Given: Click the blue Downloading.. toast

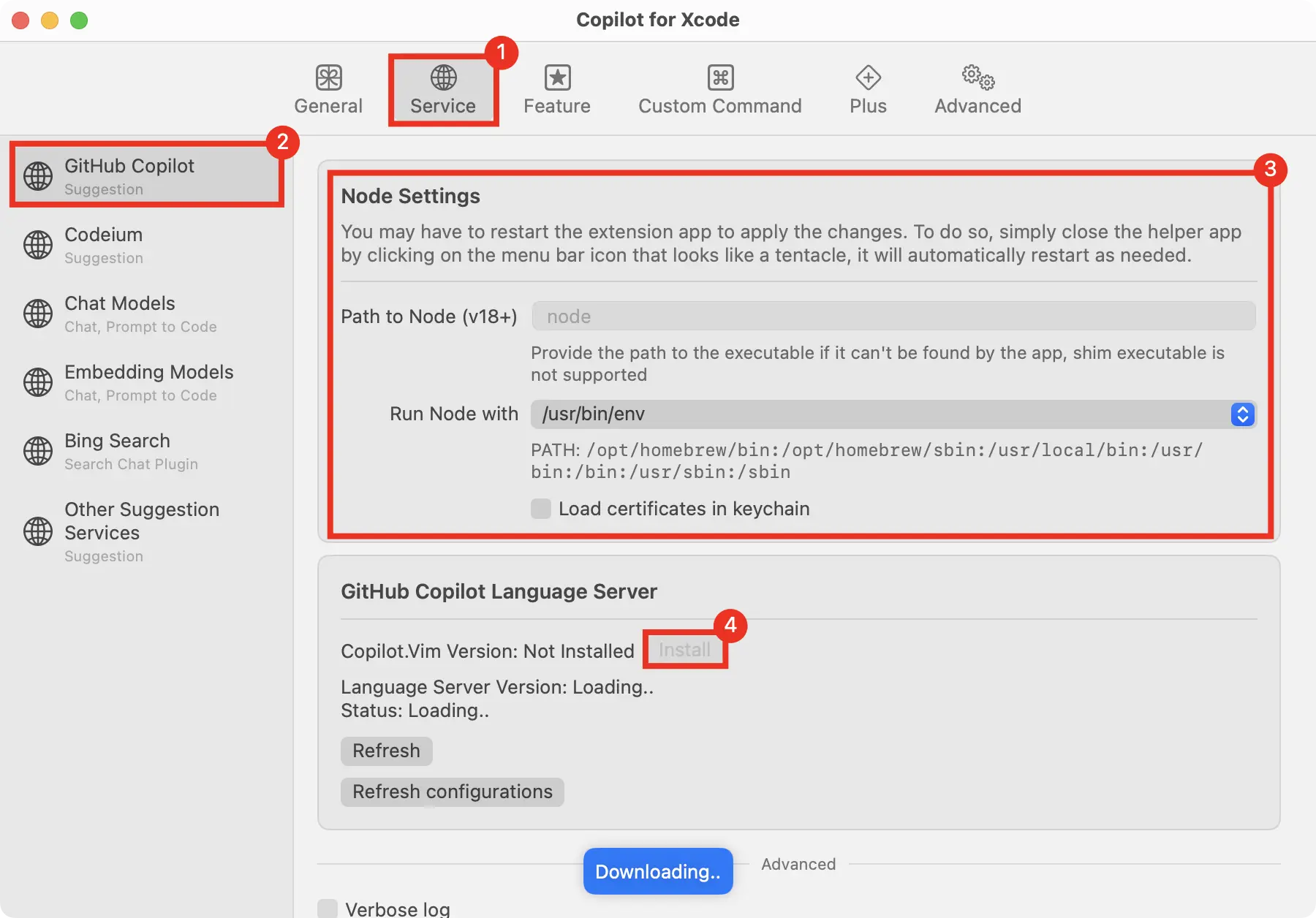Looking at the screenshot, I should 658,871.
